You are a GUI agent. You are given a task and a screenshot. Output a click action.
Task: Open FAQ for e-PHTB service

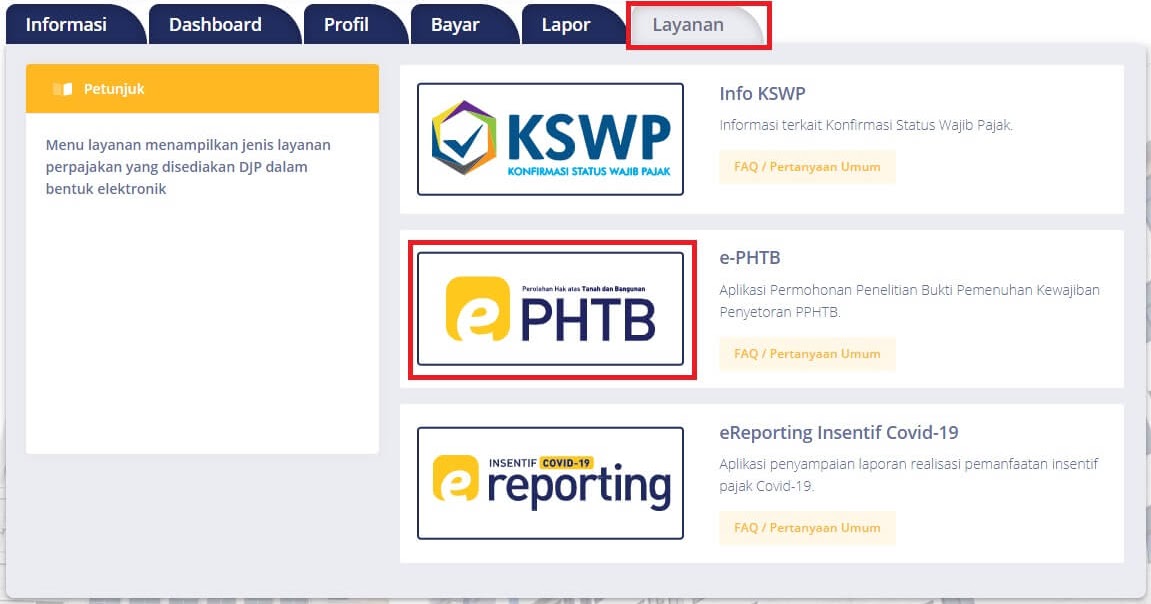pyautogui.click(x=807, y=354)
